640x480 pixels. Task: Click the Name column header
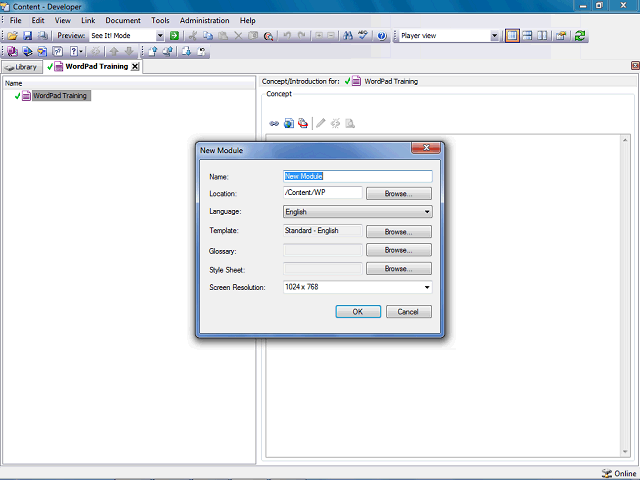coord(129,83)
